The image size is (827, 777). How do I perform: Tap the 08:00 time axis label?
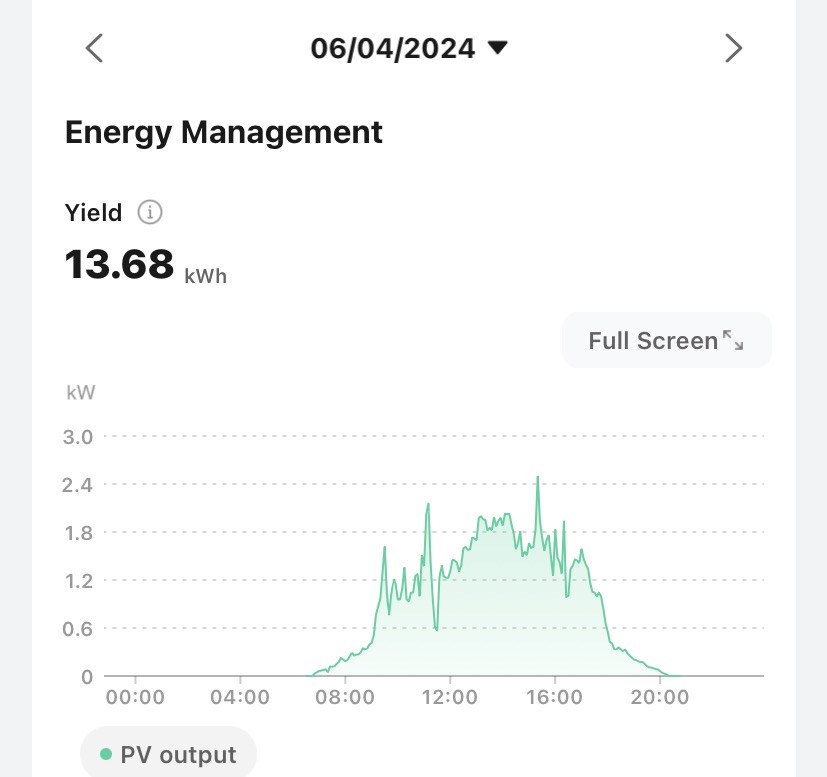tap(345, 697)
